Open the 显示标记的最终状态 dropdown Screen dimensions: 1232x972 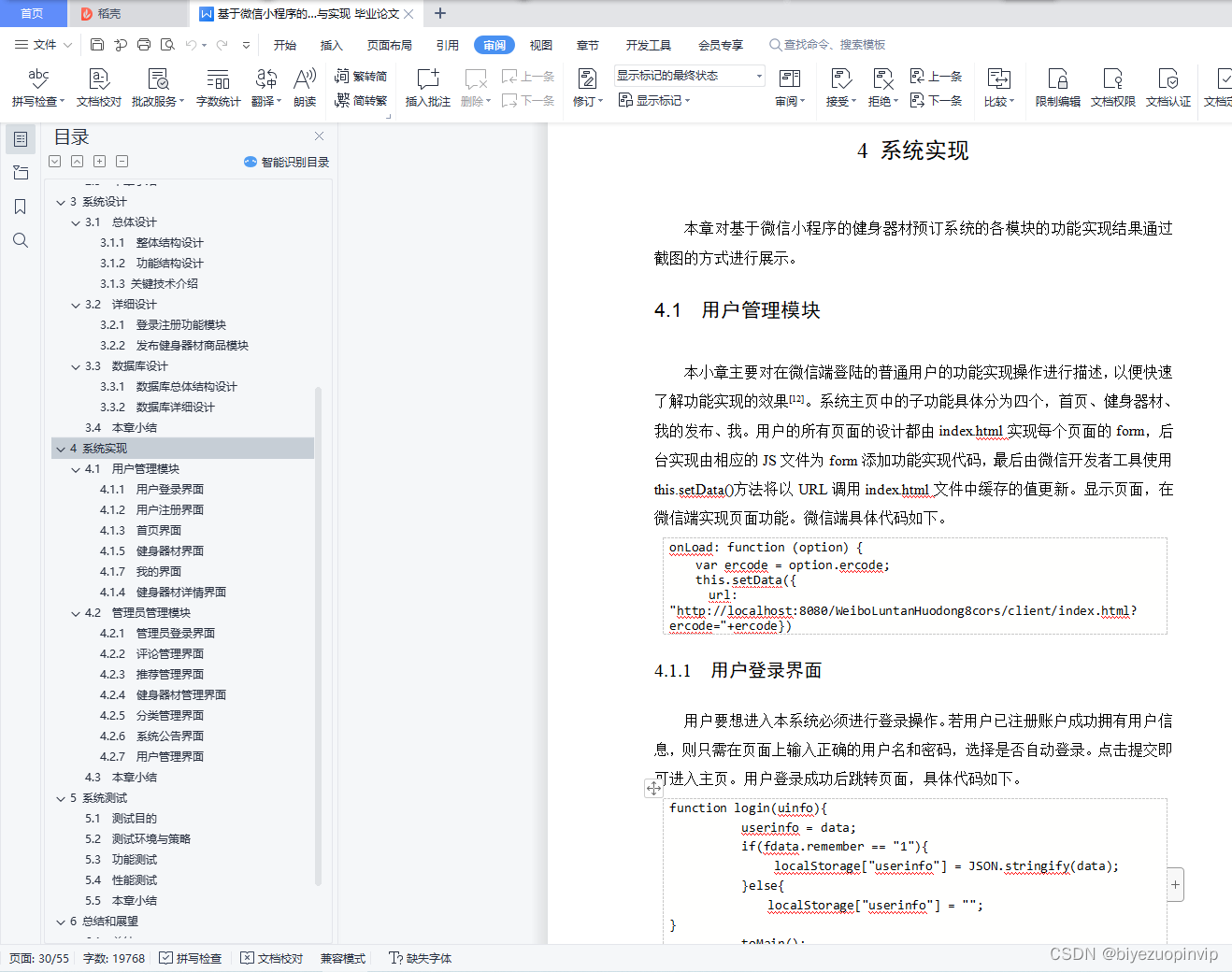click(x=690, y=76)
